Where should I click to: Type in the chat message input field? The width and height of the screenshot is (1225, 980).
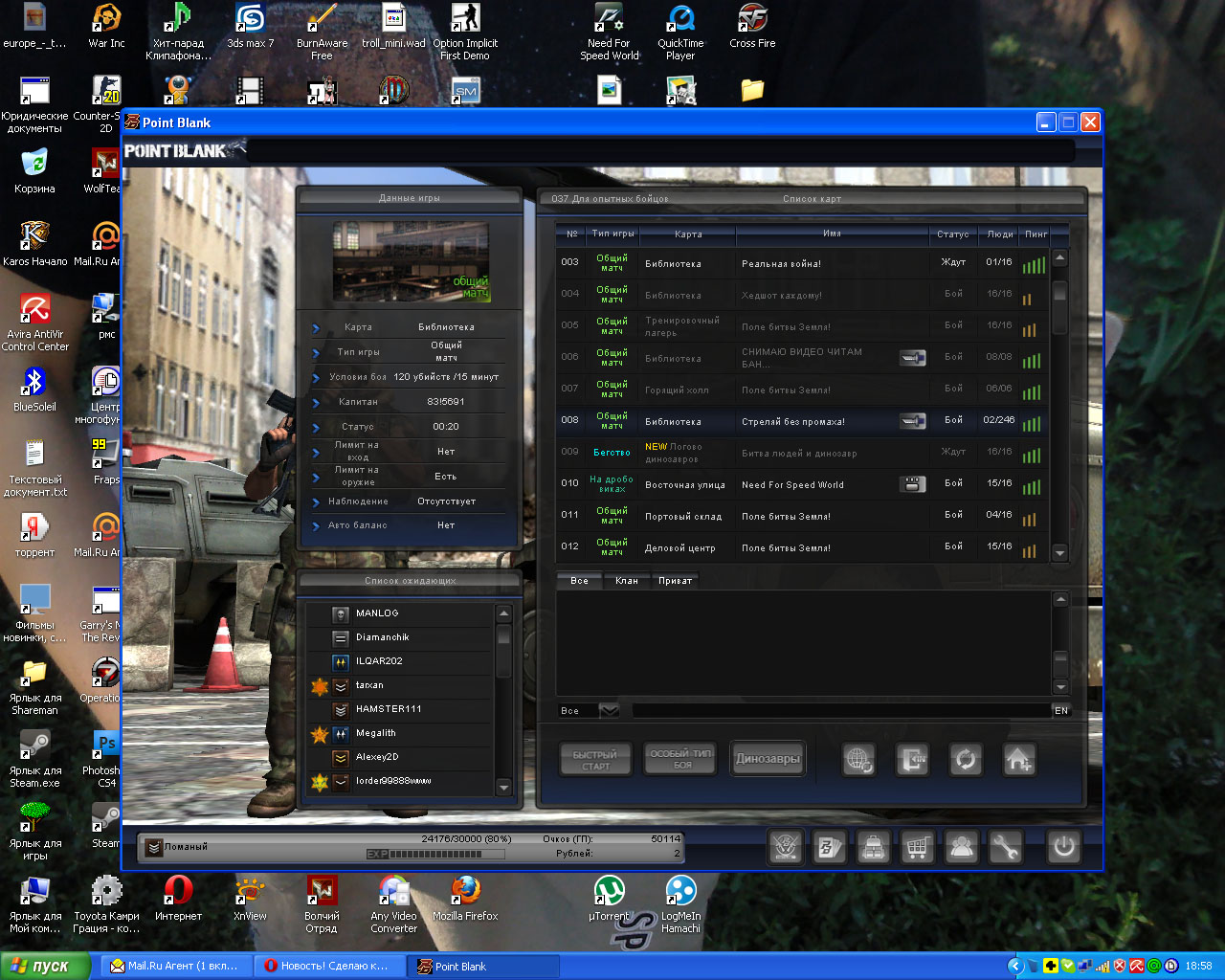coord(840,710)
